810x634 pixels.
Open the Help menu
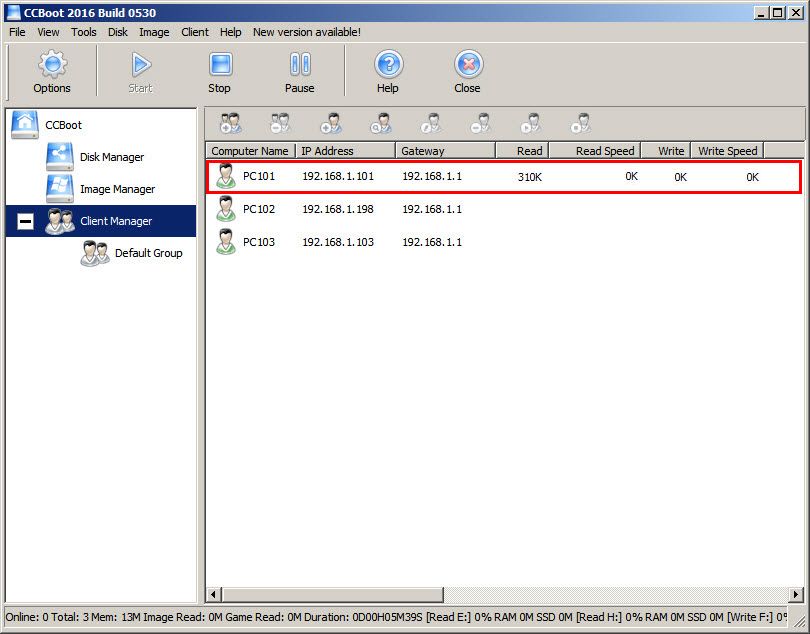230,32
